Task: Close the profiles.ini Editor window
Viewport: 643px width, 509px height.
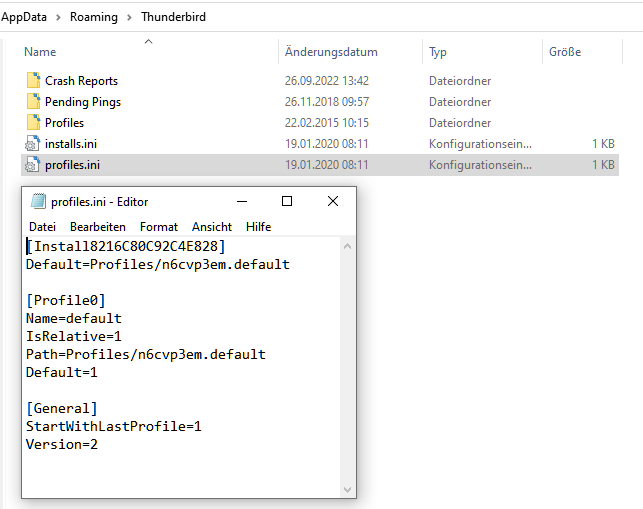Action: pyautogui.click(x=333, y=201)
